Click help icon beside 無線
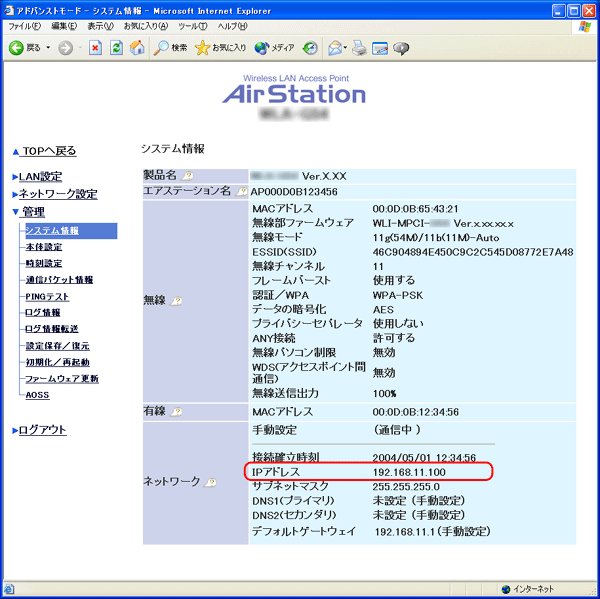 [176, 301]
